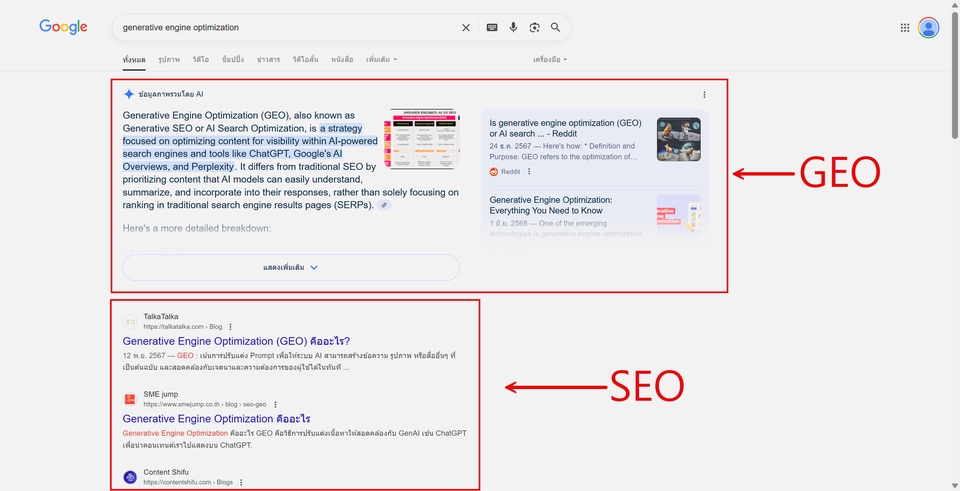Screen dimensions: 960x491
Task: Open Google Lens image search
Action: point(534,28)
